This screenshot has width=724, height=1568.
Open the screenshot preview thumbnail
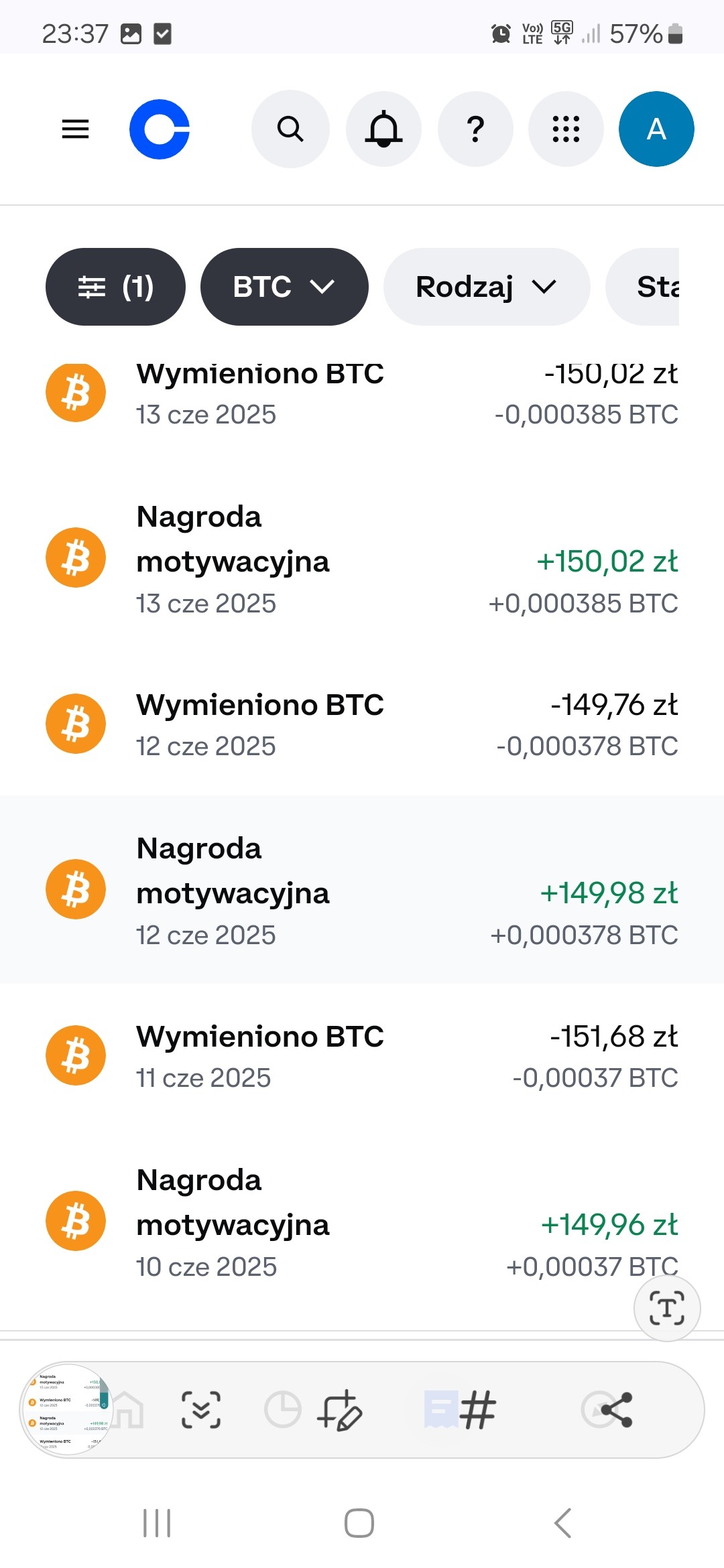coord(66,1409)
